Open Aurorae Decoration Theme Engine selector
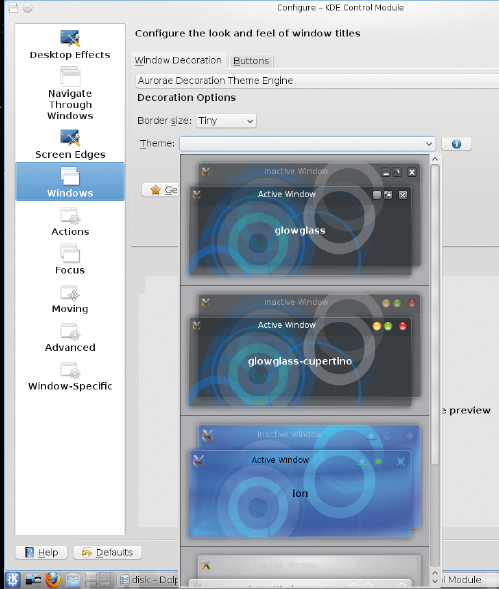Viewport: 499px width, 589px height. pos(317,81)
